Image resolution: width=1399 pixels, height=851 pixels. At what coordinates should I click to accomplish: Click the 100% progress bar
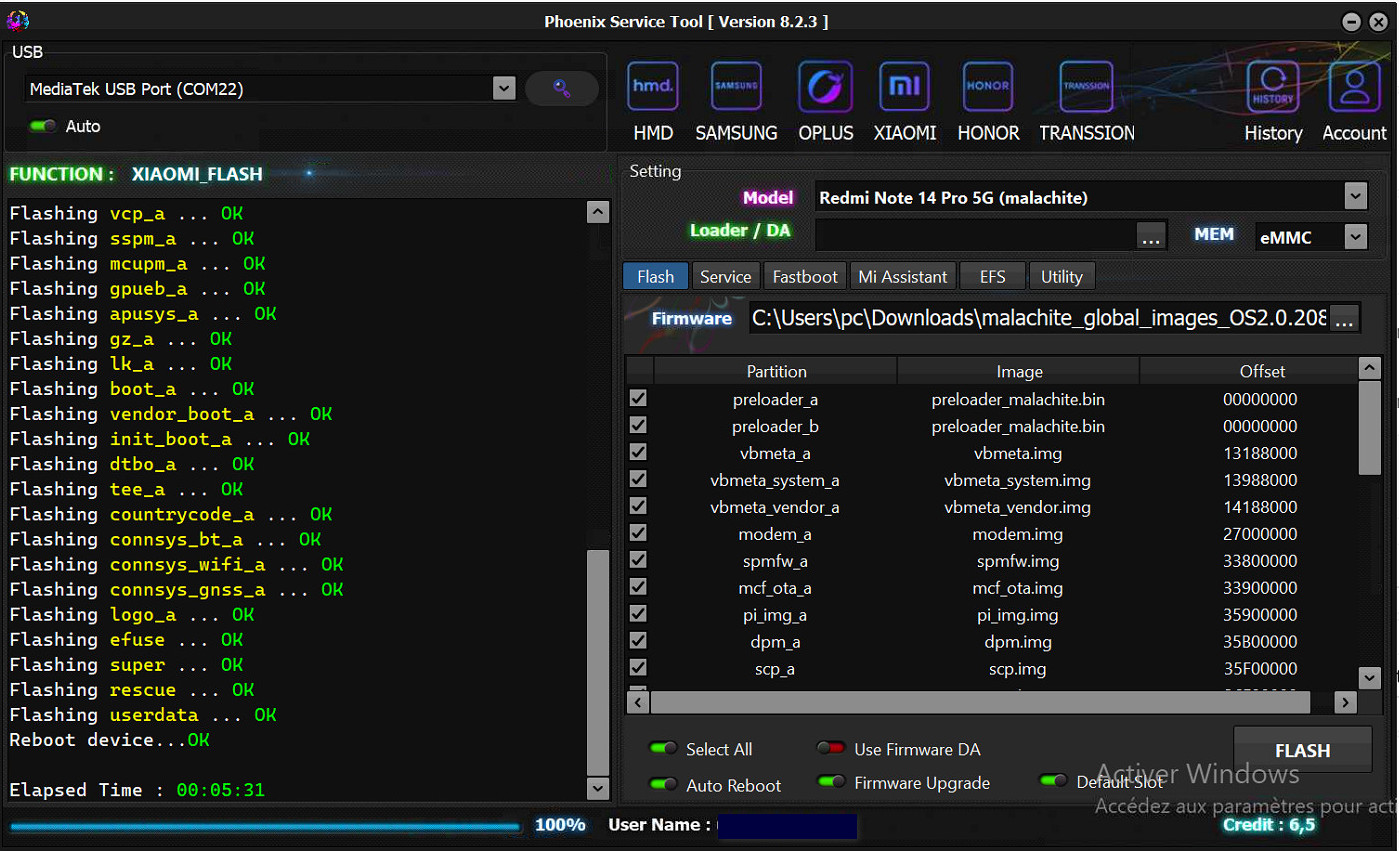click(265, 826)
